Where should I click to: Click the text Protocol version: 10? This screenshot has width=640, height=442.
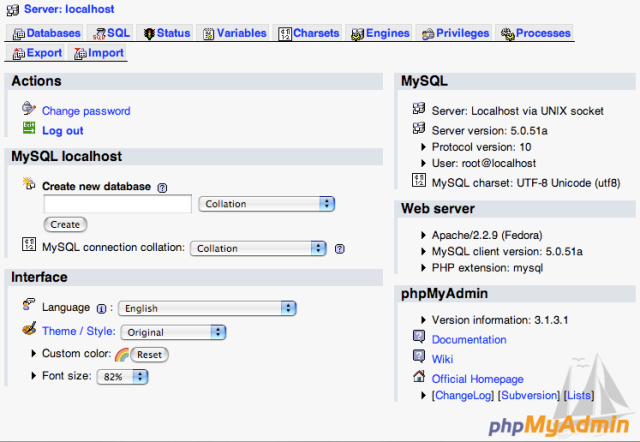click(482, 147)
